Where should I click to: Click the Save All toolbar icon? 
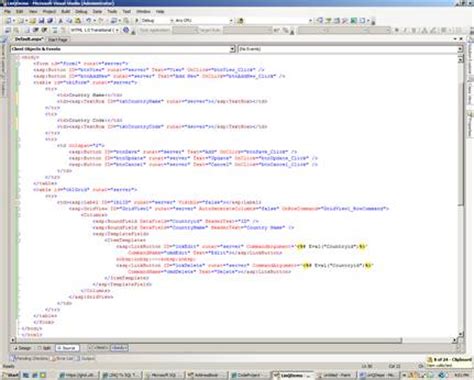50,21
